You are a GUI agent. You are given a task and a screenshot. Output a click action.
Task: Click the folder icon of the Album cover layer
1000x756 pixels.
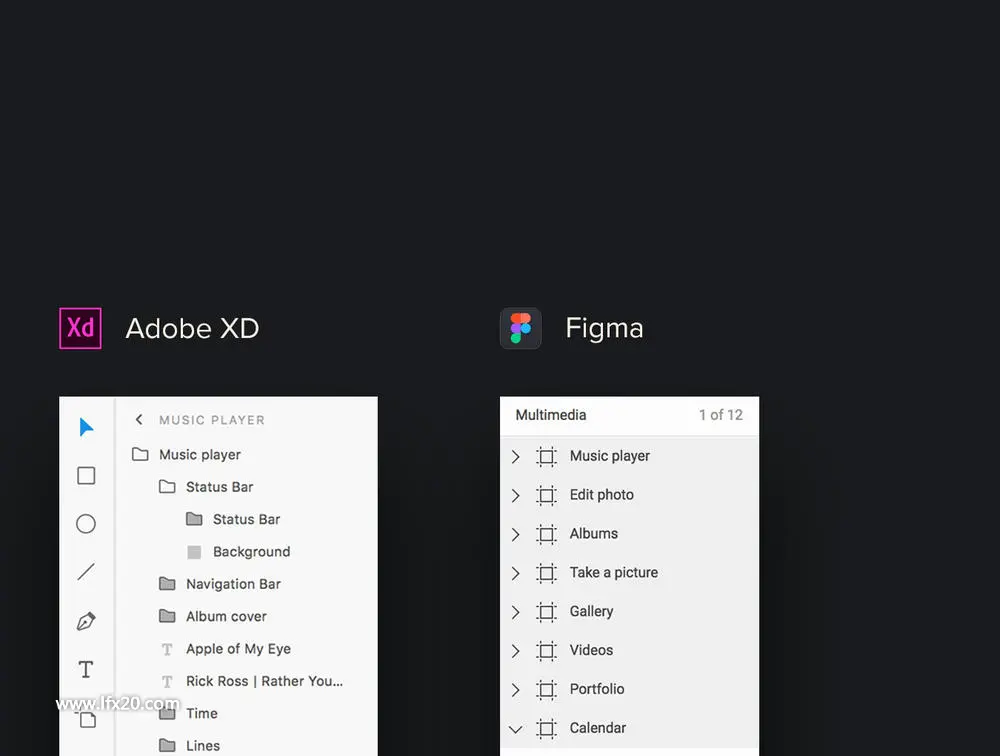click(167, 616)
